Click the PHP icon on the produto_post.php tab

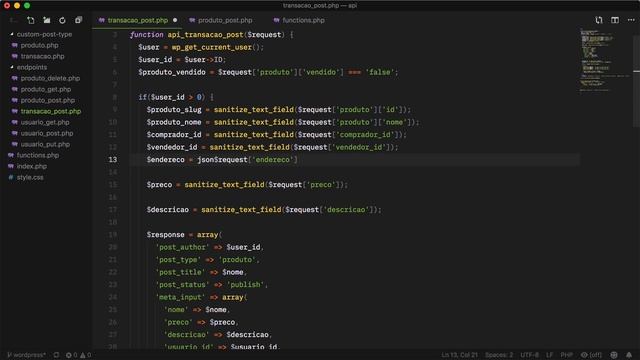[192, 20]
